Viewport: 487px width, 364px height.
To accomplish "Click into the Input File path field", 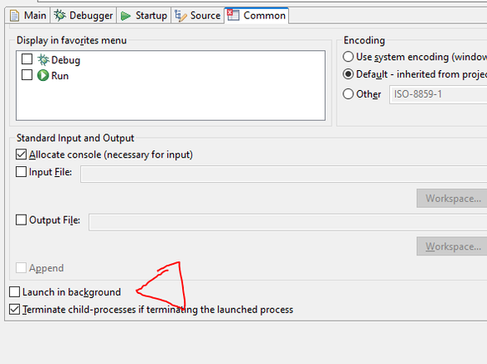I will point(284,174).
